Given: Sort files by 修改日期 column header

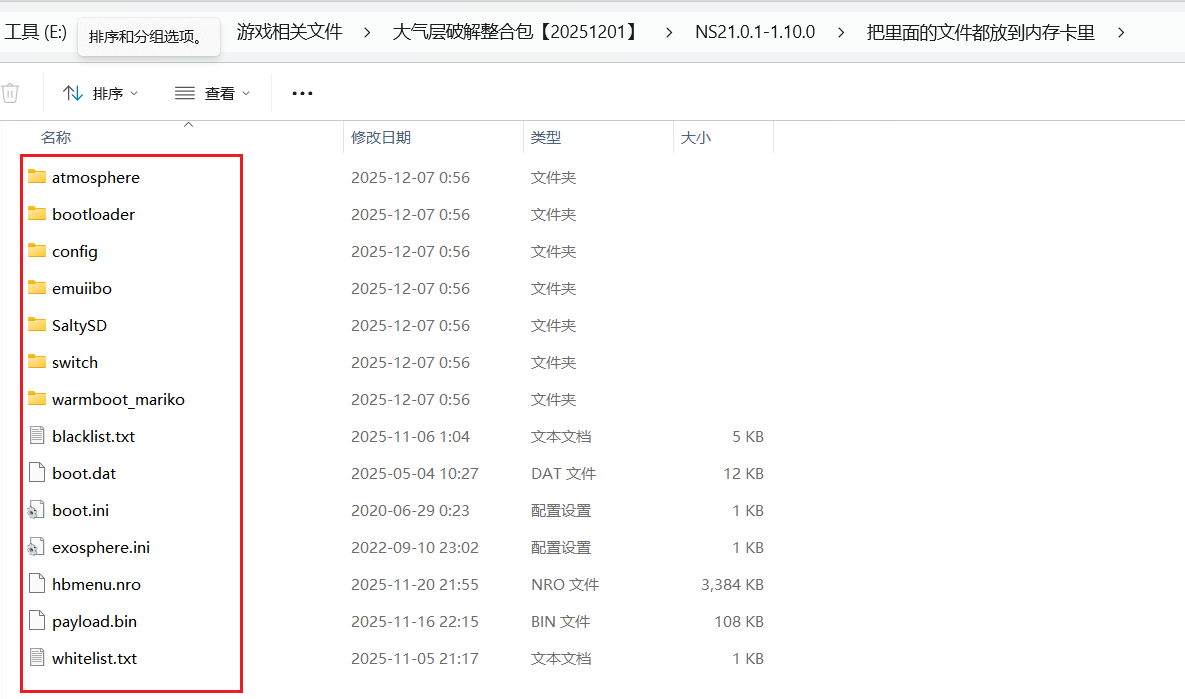Looking at the screenshot, I should click(381, 137).
